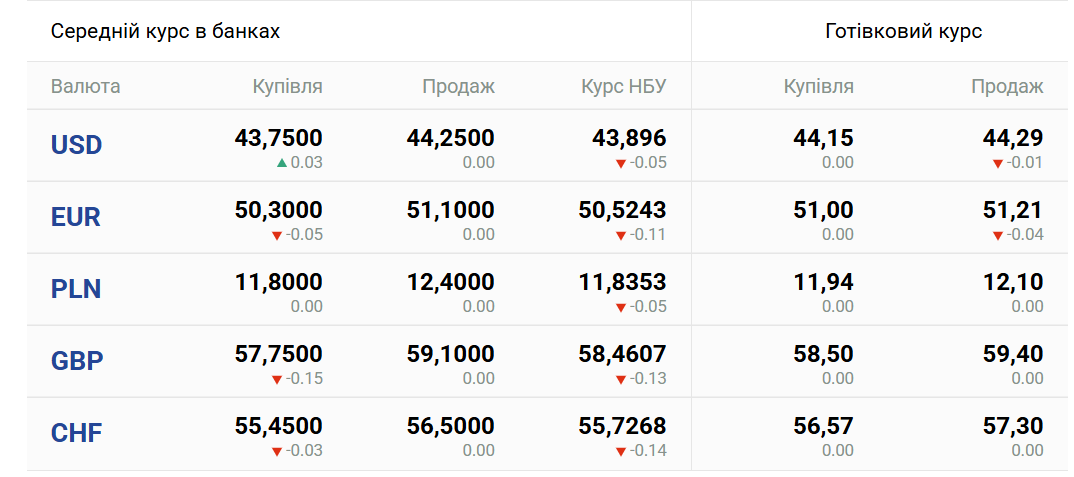Open the GBP currency link
Viewport: 1074px width, 477px height.
pyautogui.click(x=77, y=361)
